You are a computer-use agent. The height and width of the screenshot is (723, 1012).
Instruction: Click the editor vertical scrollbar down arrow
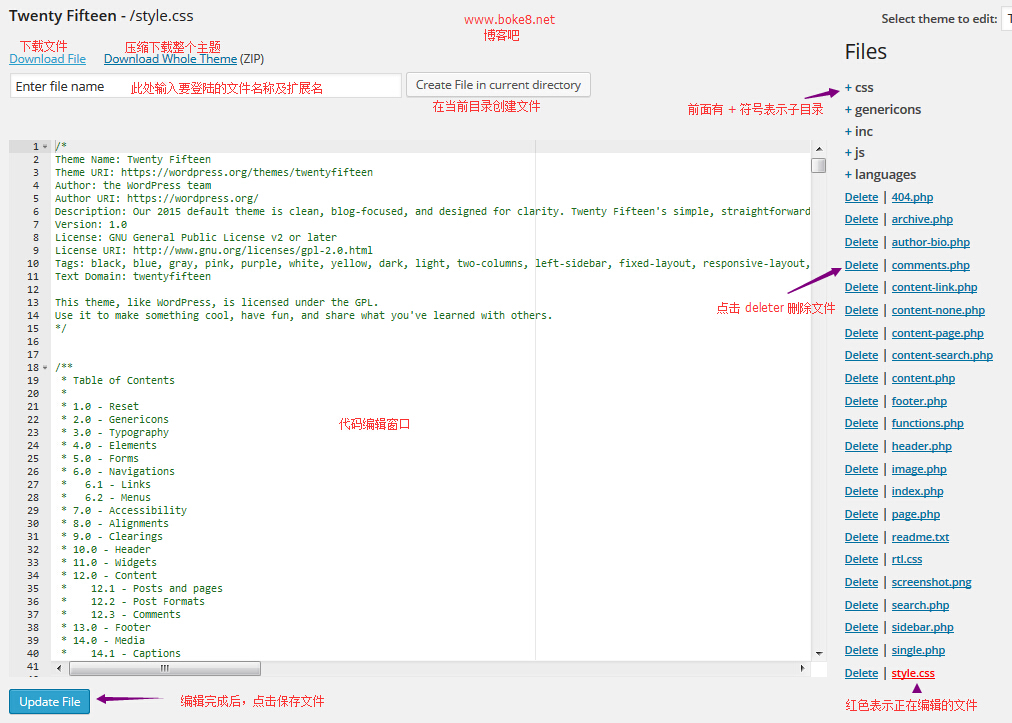pos(818,653)
